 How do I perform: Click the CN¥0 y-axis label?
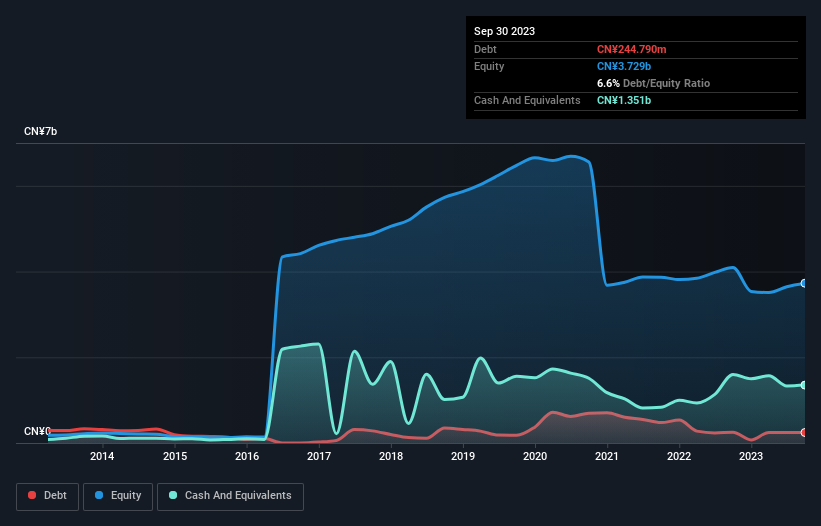37,431
